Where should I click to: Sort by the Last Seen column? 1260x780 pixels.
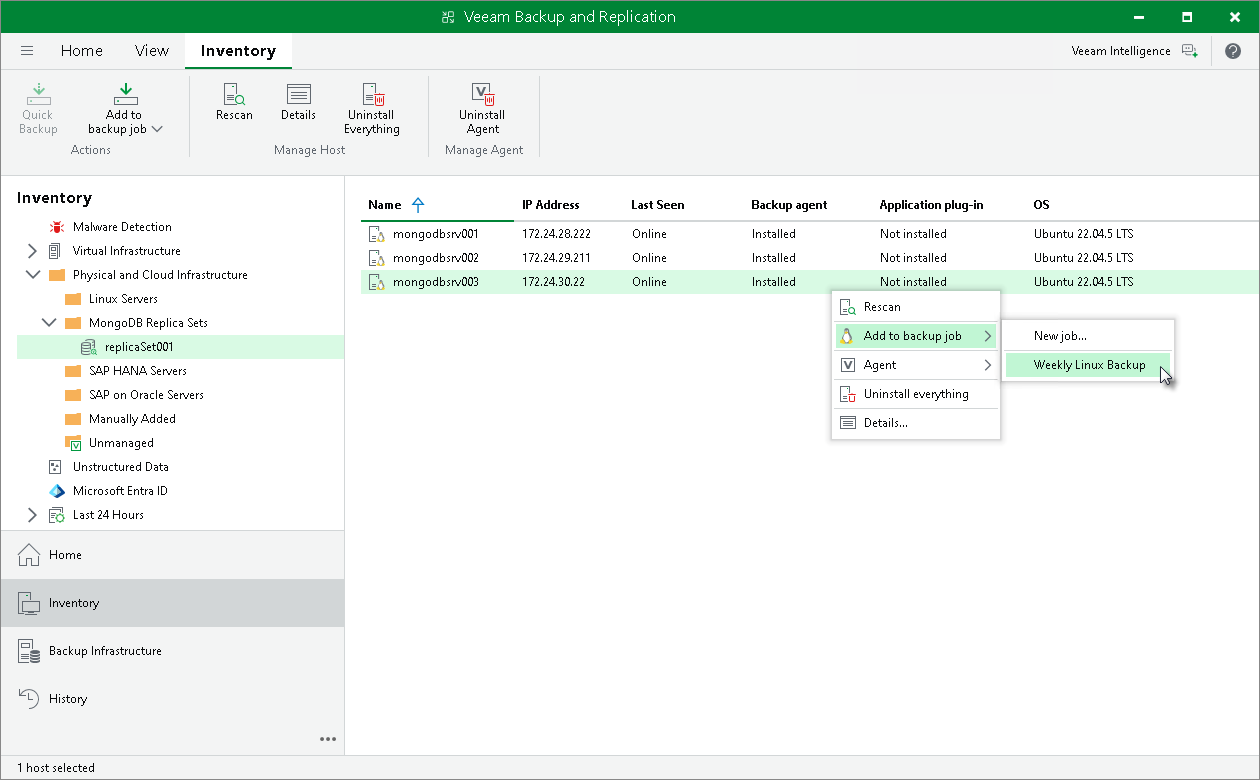tap(658, 205)
